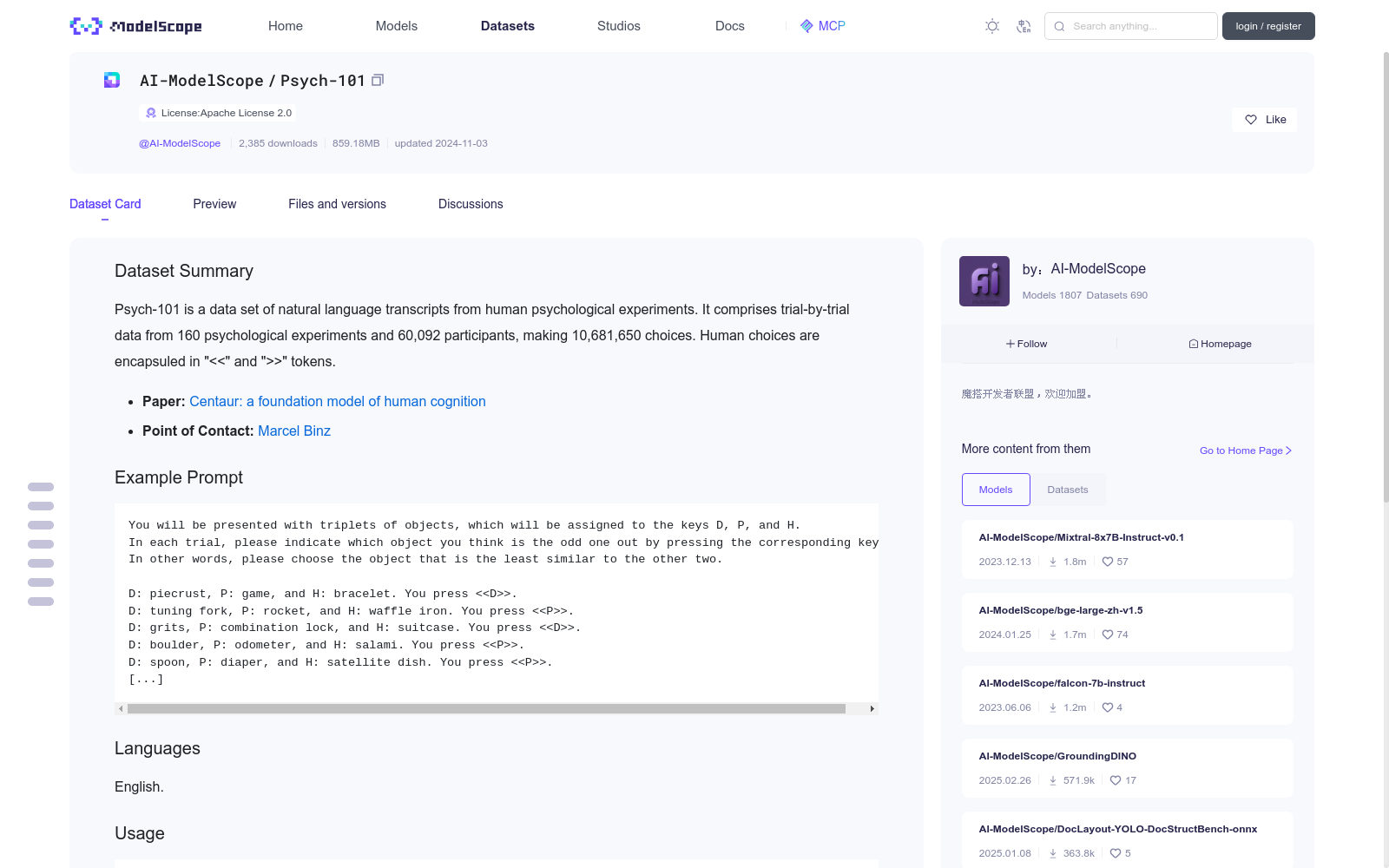Click the "859.18MB" size text
The image size is (1389, 868).
[x=356, y=143]
